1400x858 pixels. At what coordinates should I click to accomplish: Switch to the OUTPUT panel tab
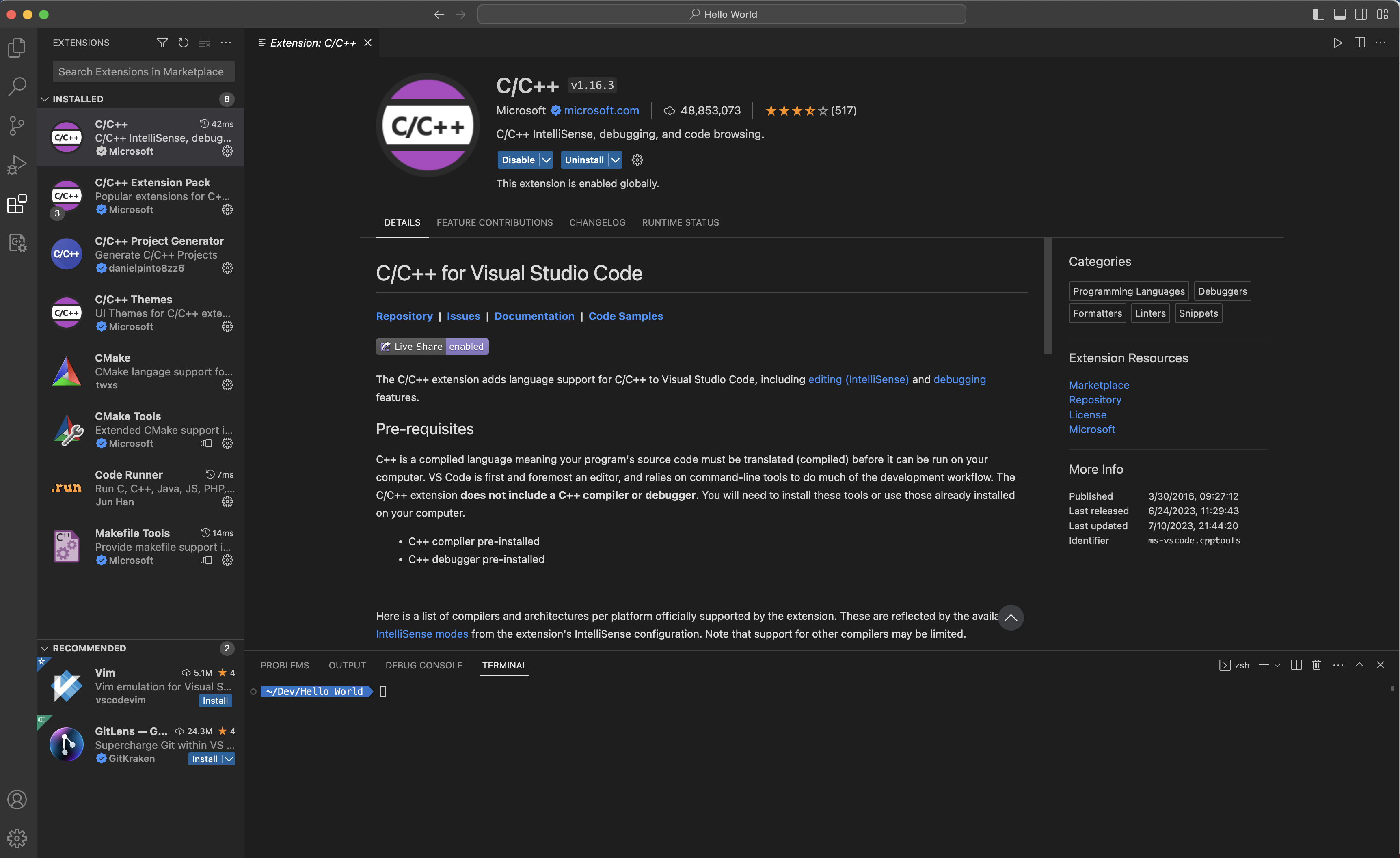point(347,665)
